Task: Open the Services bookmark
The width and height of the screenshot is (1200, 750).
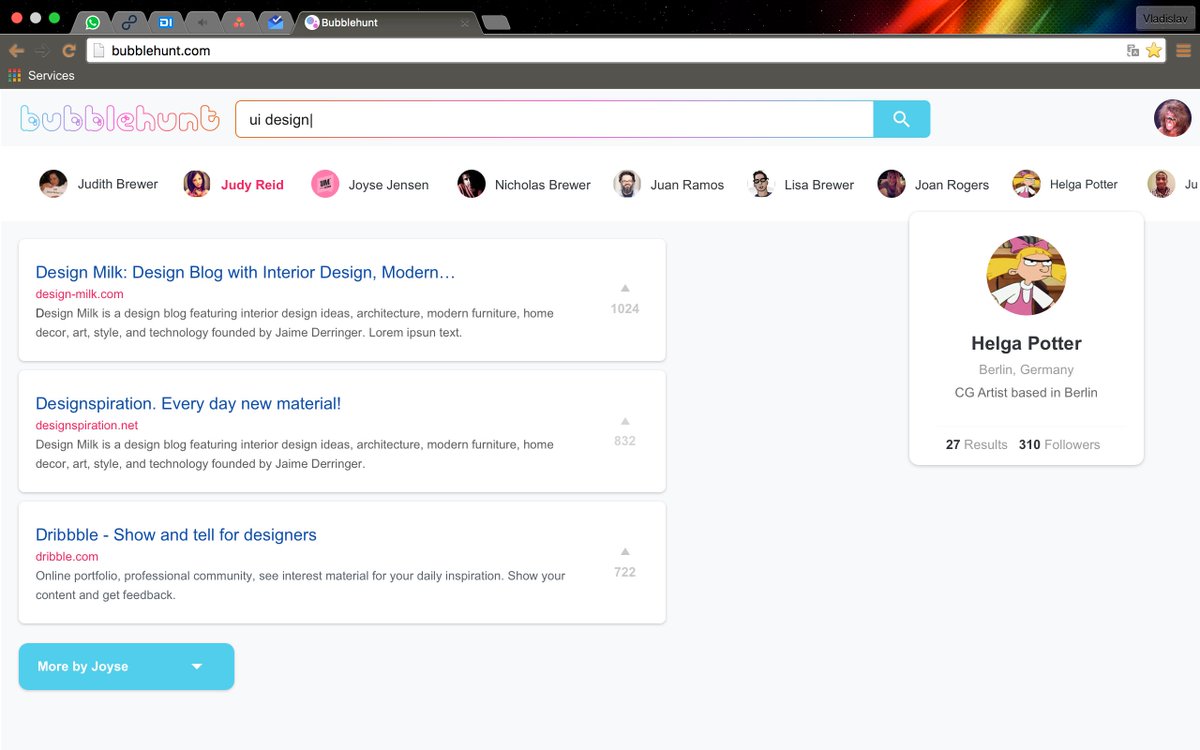Action: click(41, 75)
